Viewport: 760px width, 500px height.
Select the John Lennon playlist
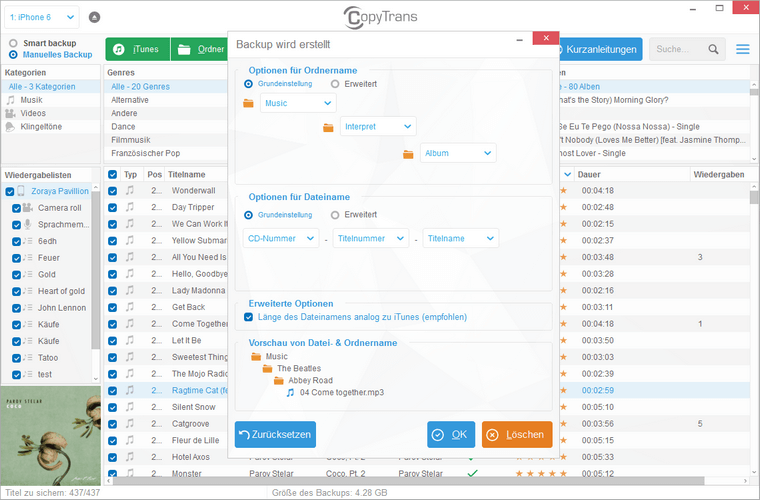coord(62,308)
